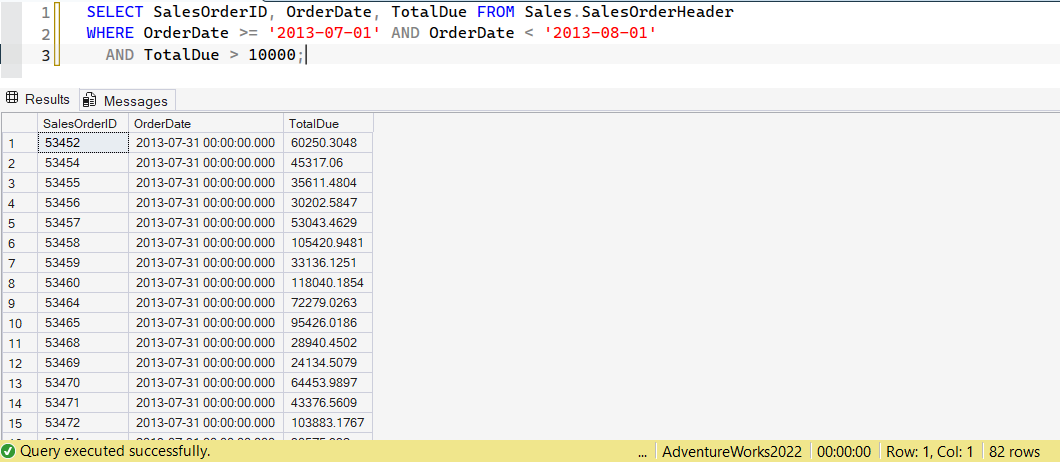This screenshot has height=462, width=1060.
Task: Select row header 8 in results grid
Action: pyautogui.click(x=19, y=283)
